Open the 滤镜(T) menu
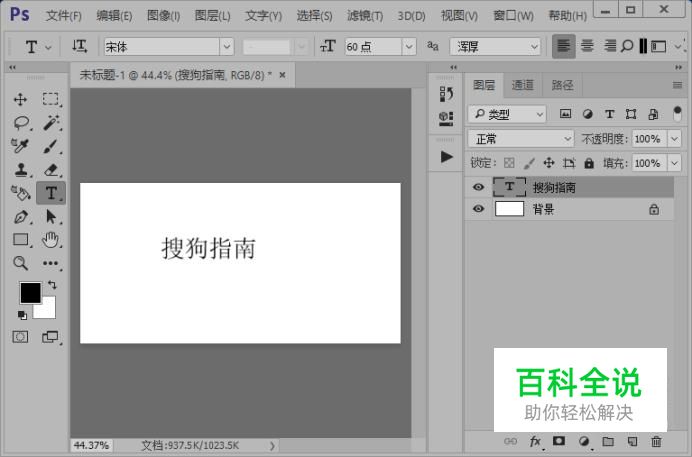The width and height of the screenshot is (692, 457). click(x=365, y=16)
